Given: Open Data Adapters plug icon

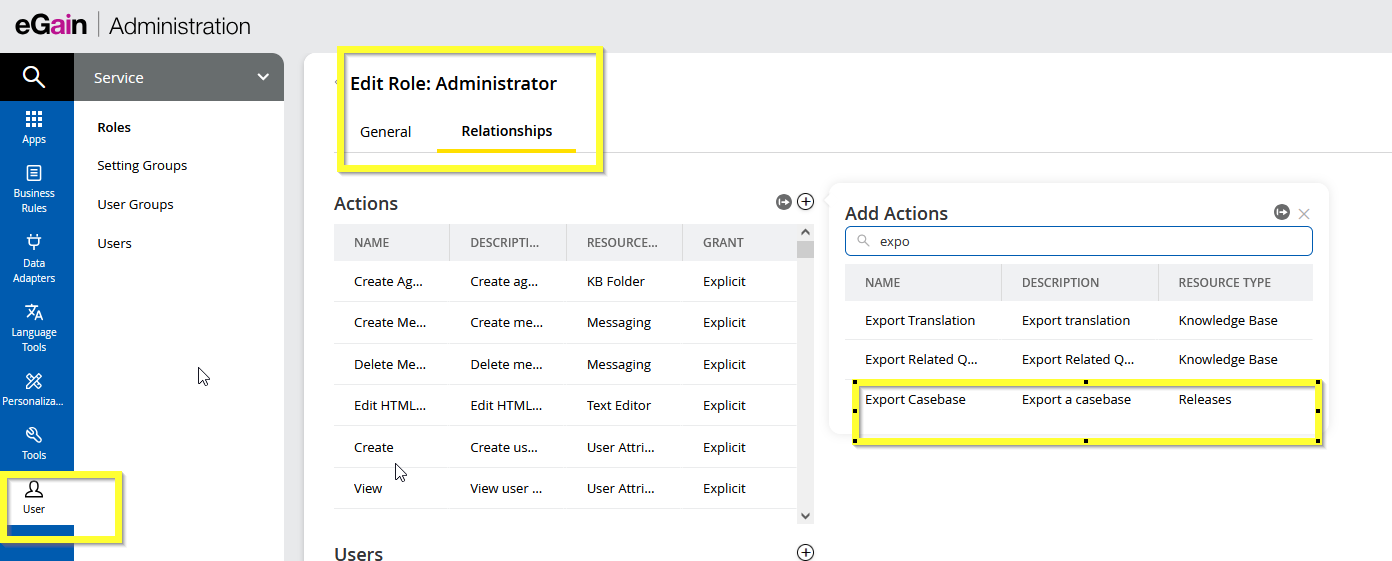Looking at the screenshot, I should point(34,256).
